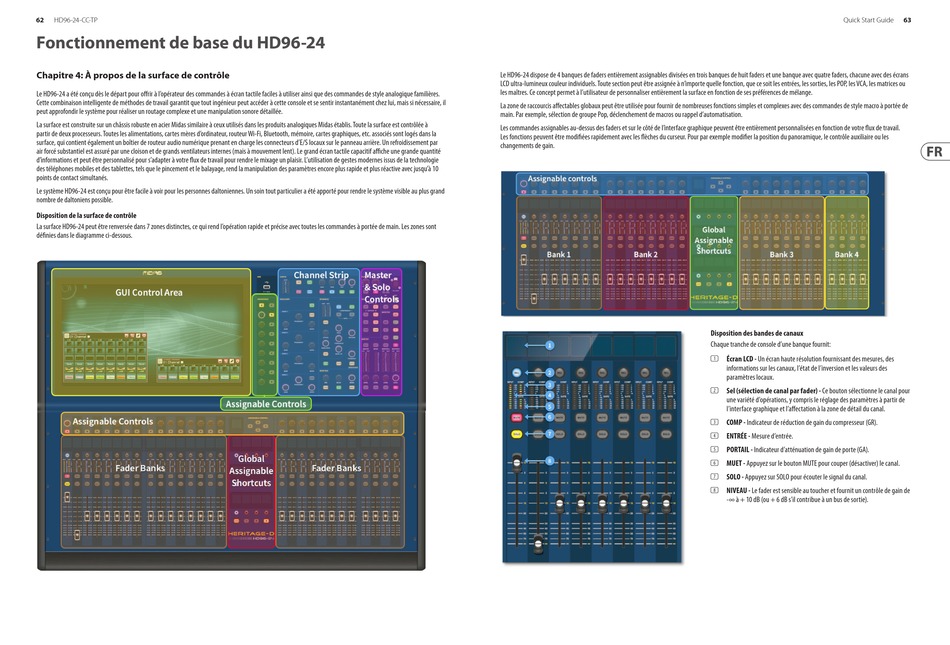Click the first channel's fader knob at the top

click(x=517, y=463)
